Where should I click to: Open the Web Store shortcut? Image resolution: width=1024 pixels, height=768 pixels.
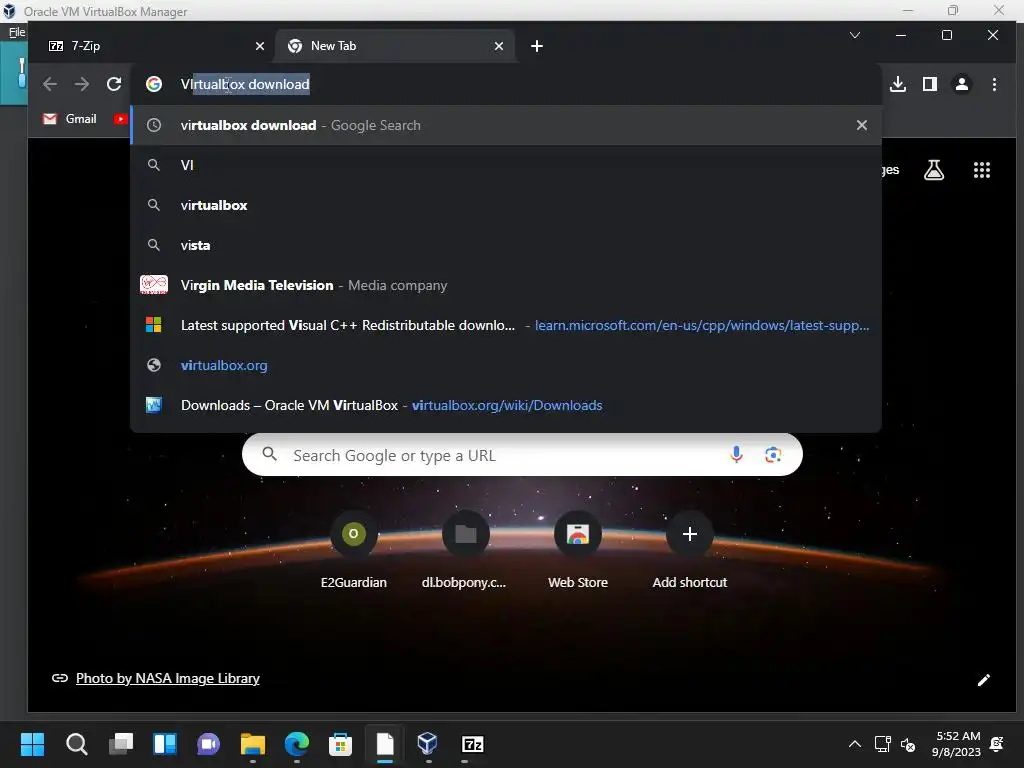tap(577, 551)
